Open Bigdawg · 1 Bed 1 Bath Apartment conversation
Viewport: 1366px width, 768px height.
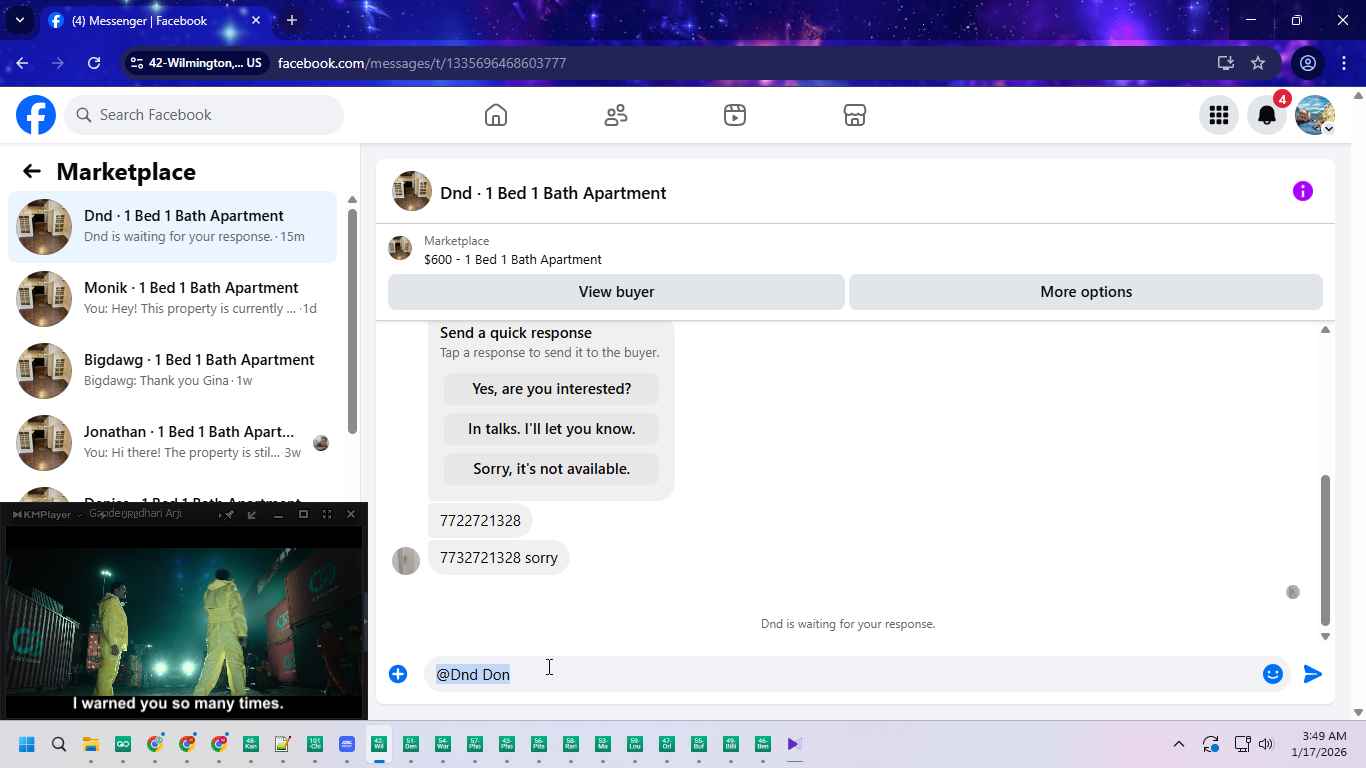tap(172, 371)
